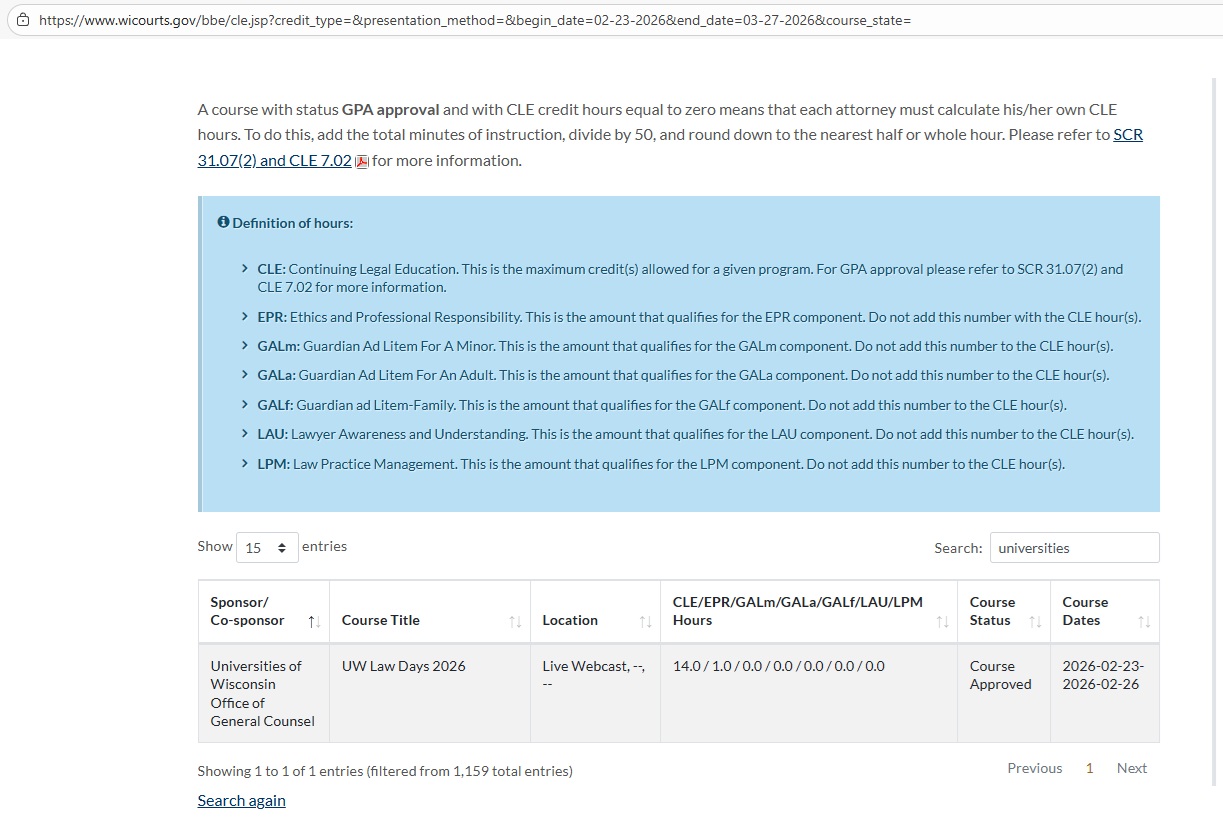Sort by Location column arrows
Image resolution: width=1223 pixels, height=821 pixels.
645,622
